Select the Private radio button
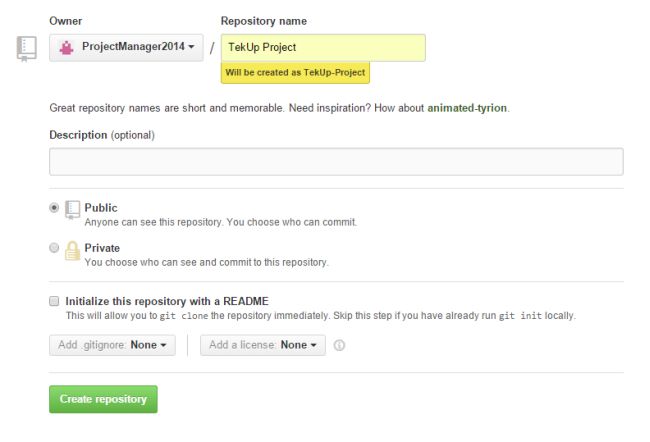This screenshot has width=650, height=442. pyautogui.click(x=54, y=248)
